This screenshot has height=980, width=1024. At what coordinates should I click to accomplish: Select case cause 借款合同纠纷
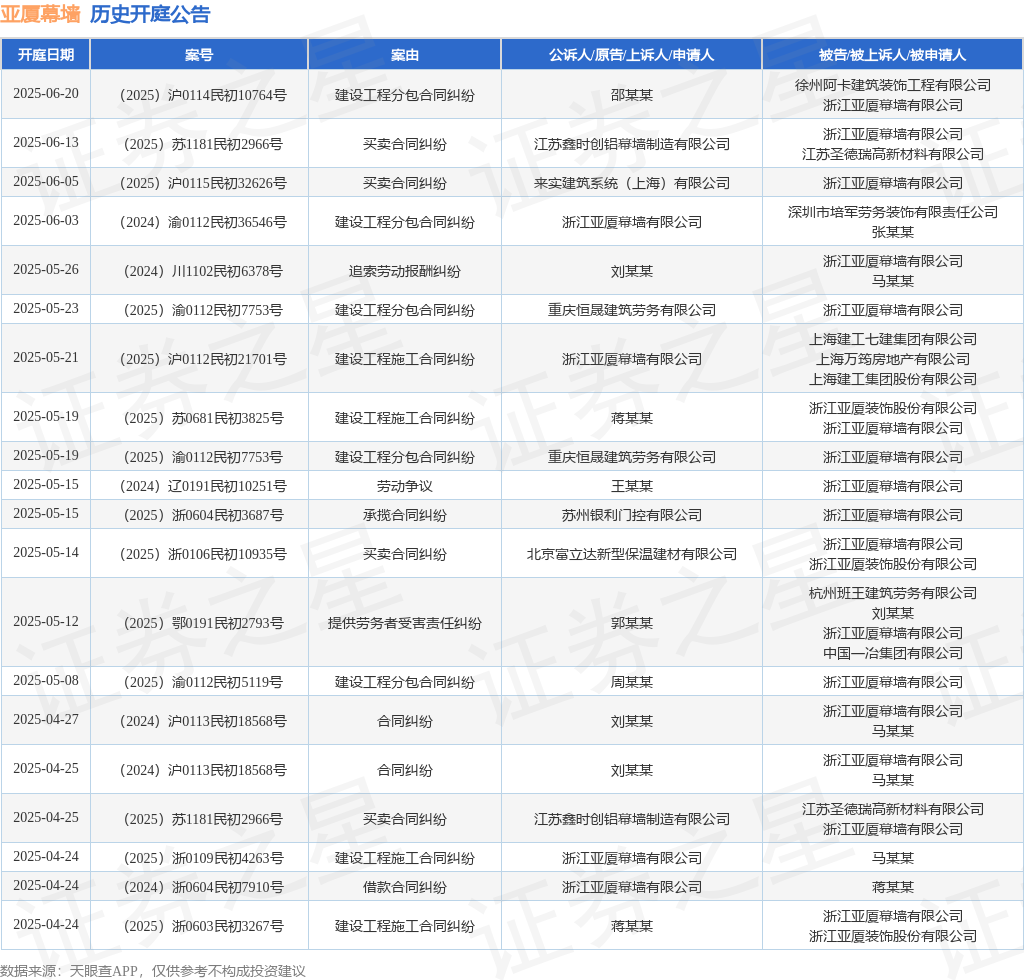click(405, 887)
